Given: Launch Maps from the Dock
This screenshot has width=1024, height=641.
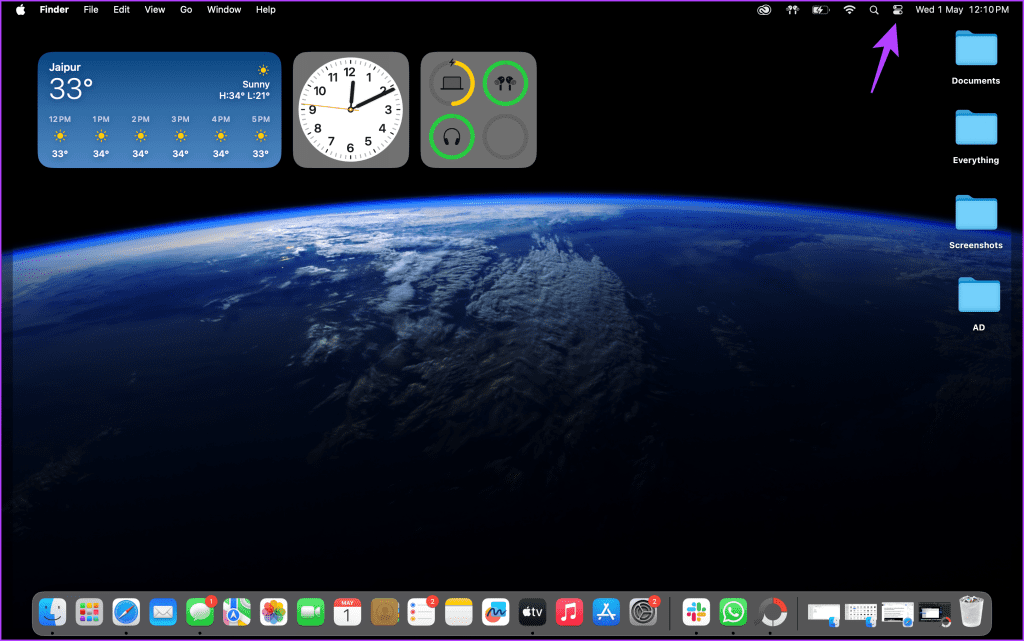Looking at the screenshot, I should click(236, 613).
